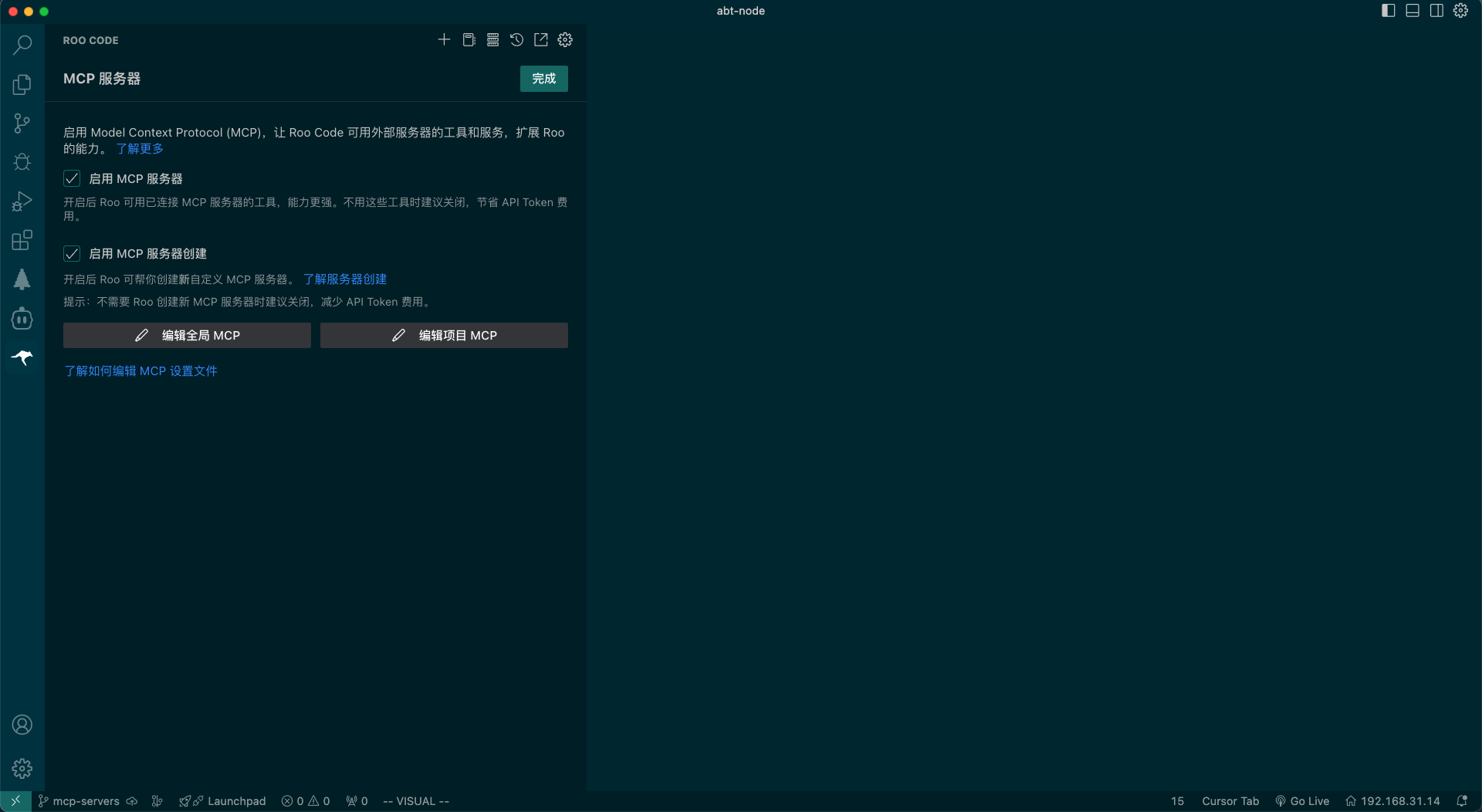Toggle the bottom panel layout icon
The height and width of the screenshot is (812, 1482).
[x=1412, y=11]
